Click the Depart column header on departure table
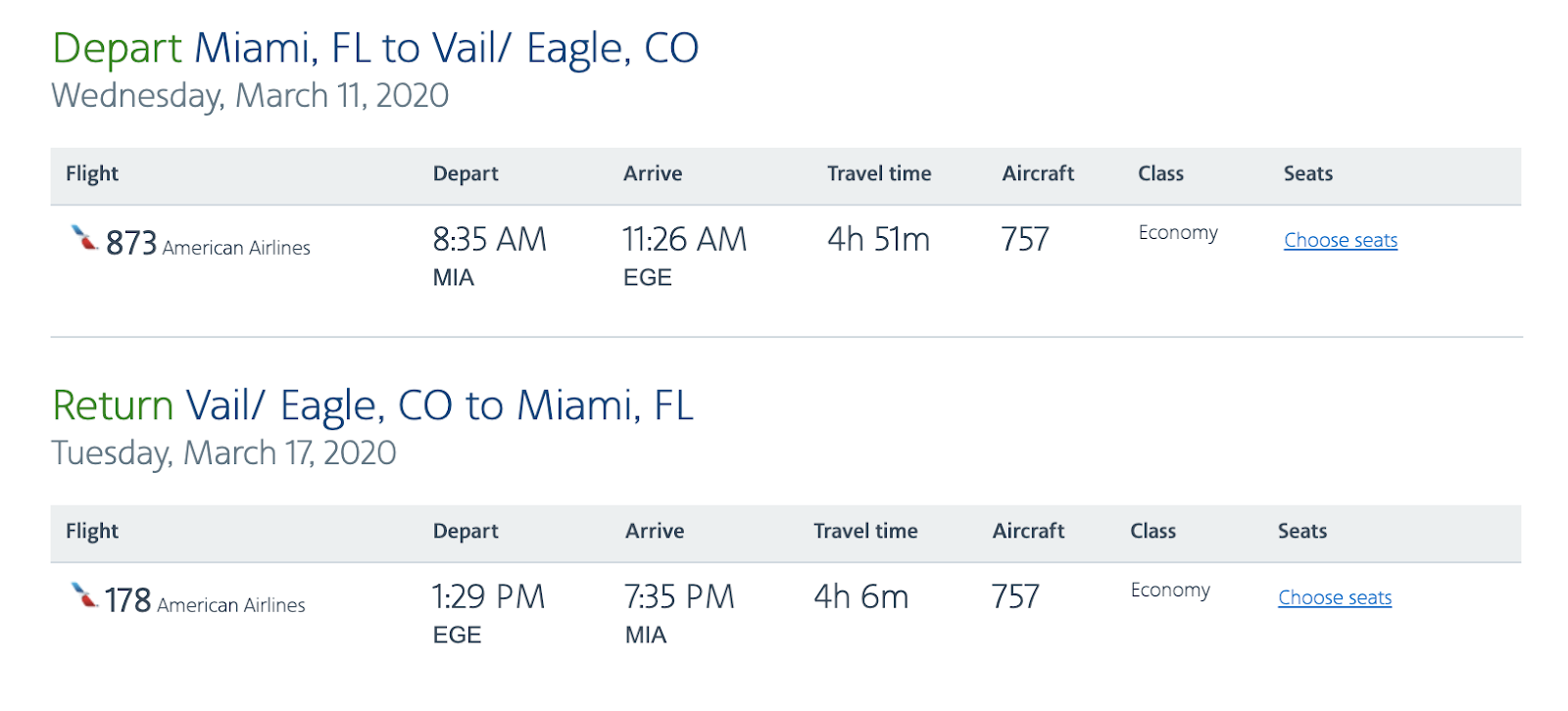Viewport: 1568px width, 711px height. pyautogui.click(x=465, y=173)
